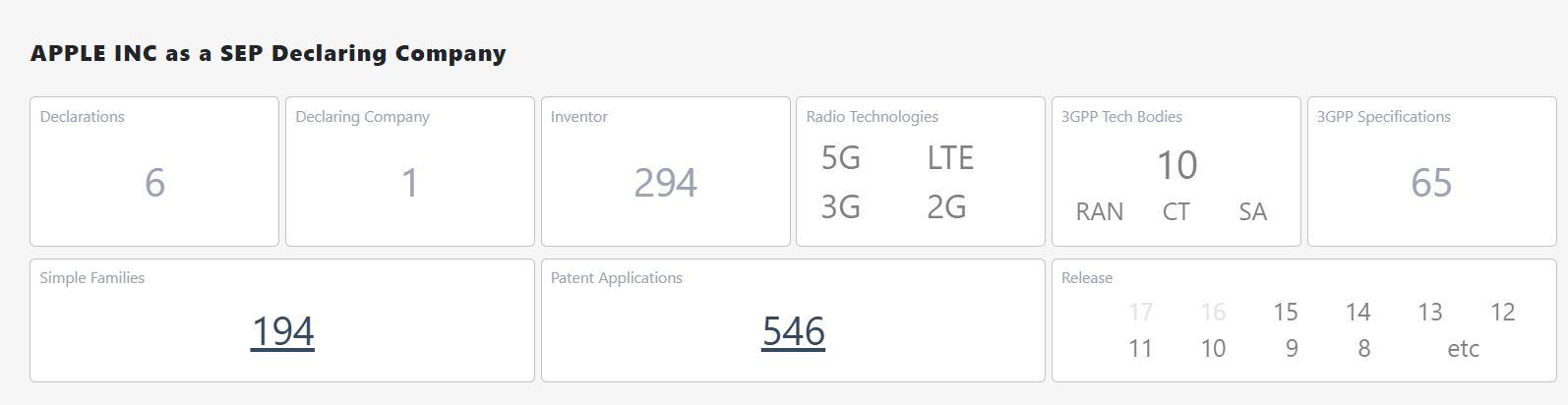Viewport: 1568px width, 405px height.
Task: Choose Release 9 in the Release card
Action: (1292, 349)
